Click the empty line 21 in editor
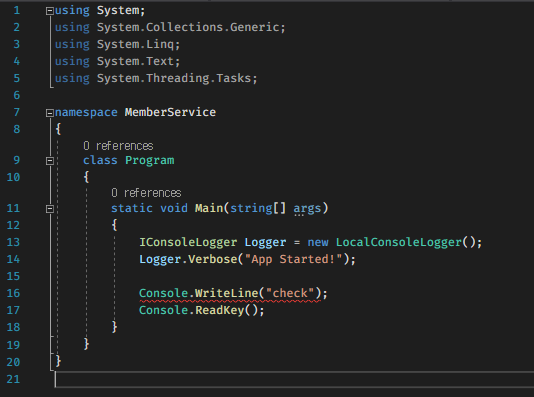This screenshot has height=397, width=534. click(294, 379)
